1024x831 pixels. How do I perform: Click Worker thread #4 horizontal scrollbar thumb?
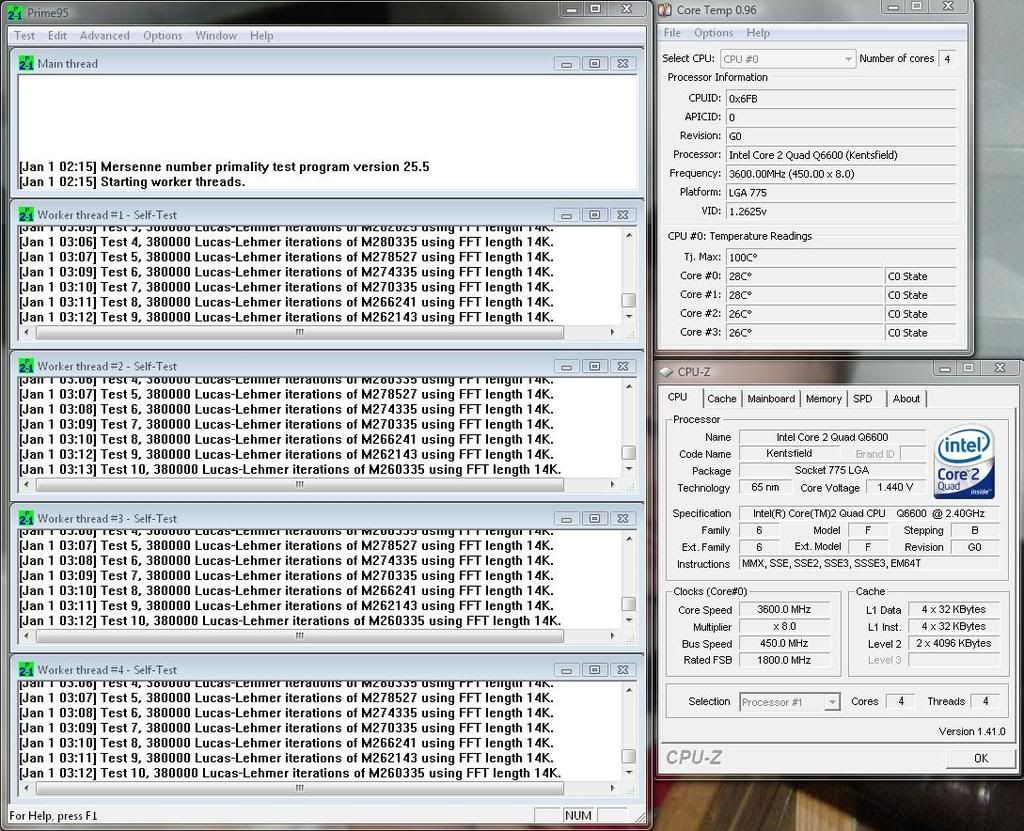click(x=300, y=789)
